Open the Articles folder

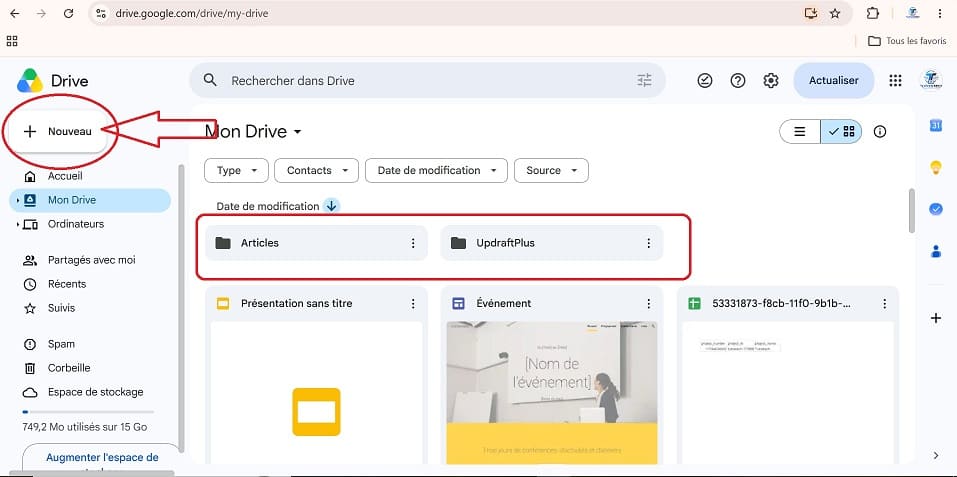[x=316, y=243]
